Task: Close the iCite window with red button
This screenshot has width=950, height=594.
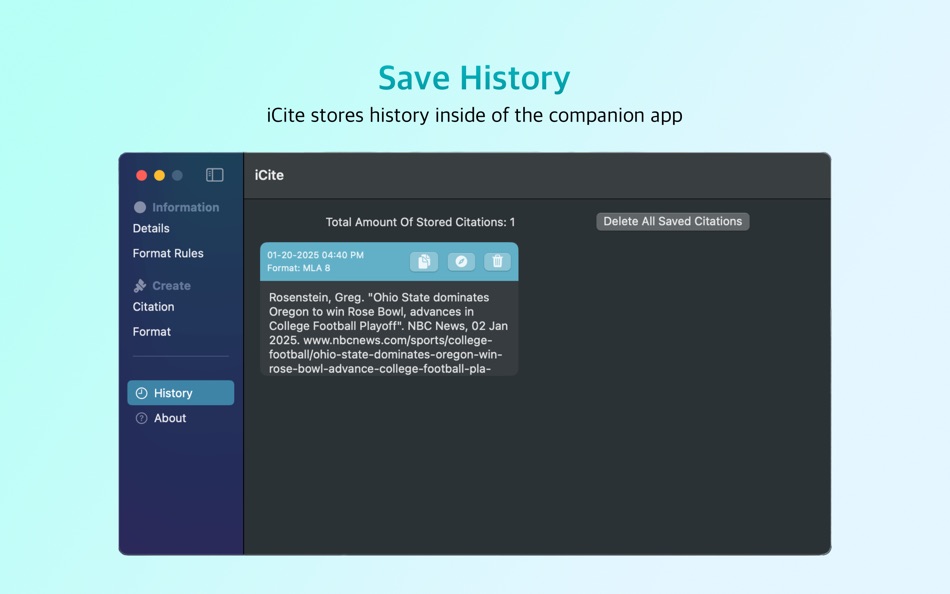Action: coord(141,175)
